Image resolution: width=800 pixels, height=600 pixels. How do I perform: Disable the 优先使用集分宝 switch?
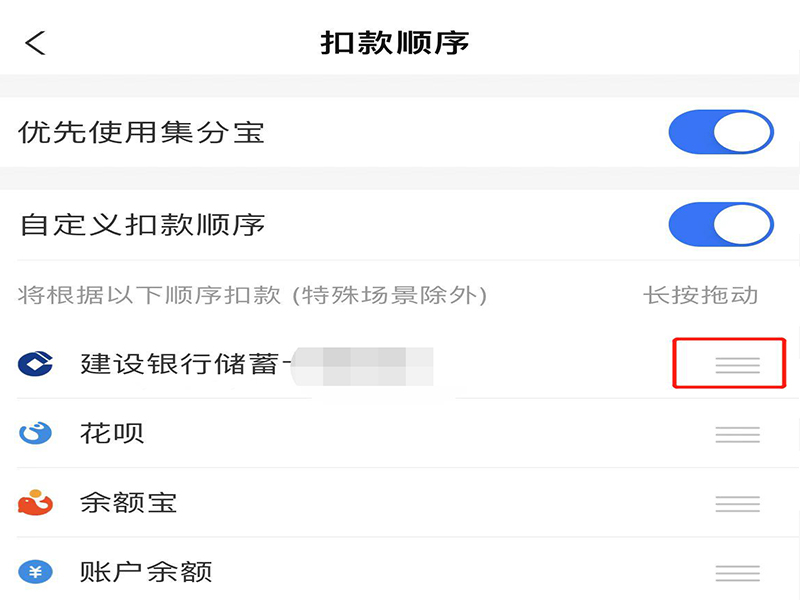(721, 132)
